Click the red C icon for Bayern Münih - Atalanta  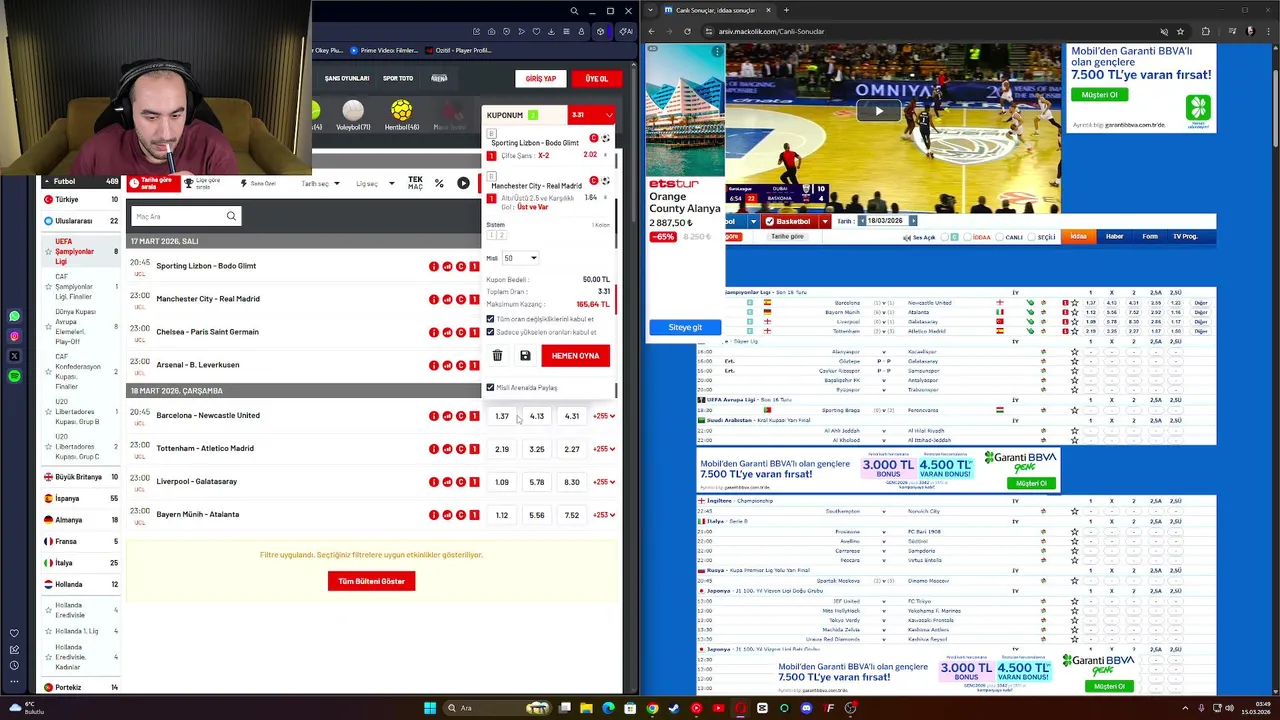click(461, 515)
